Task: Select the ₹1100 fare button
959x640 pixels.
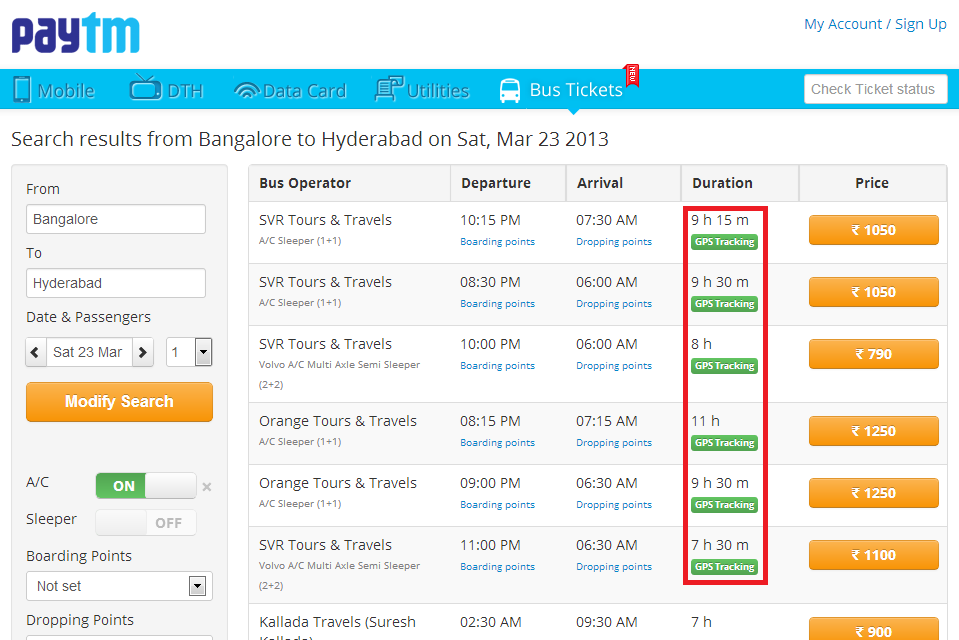Action: tap(873, 555)
